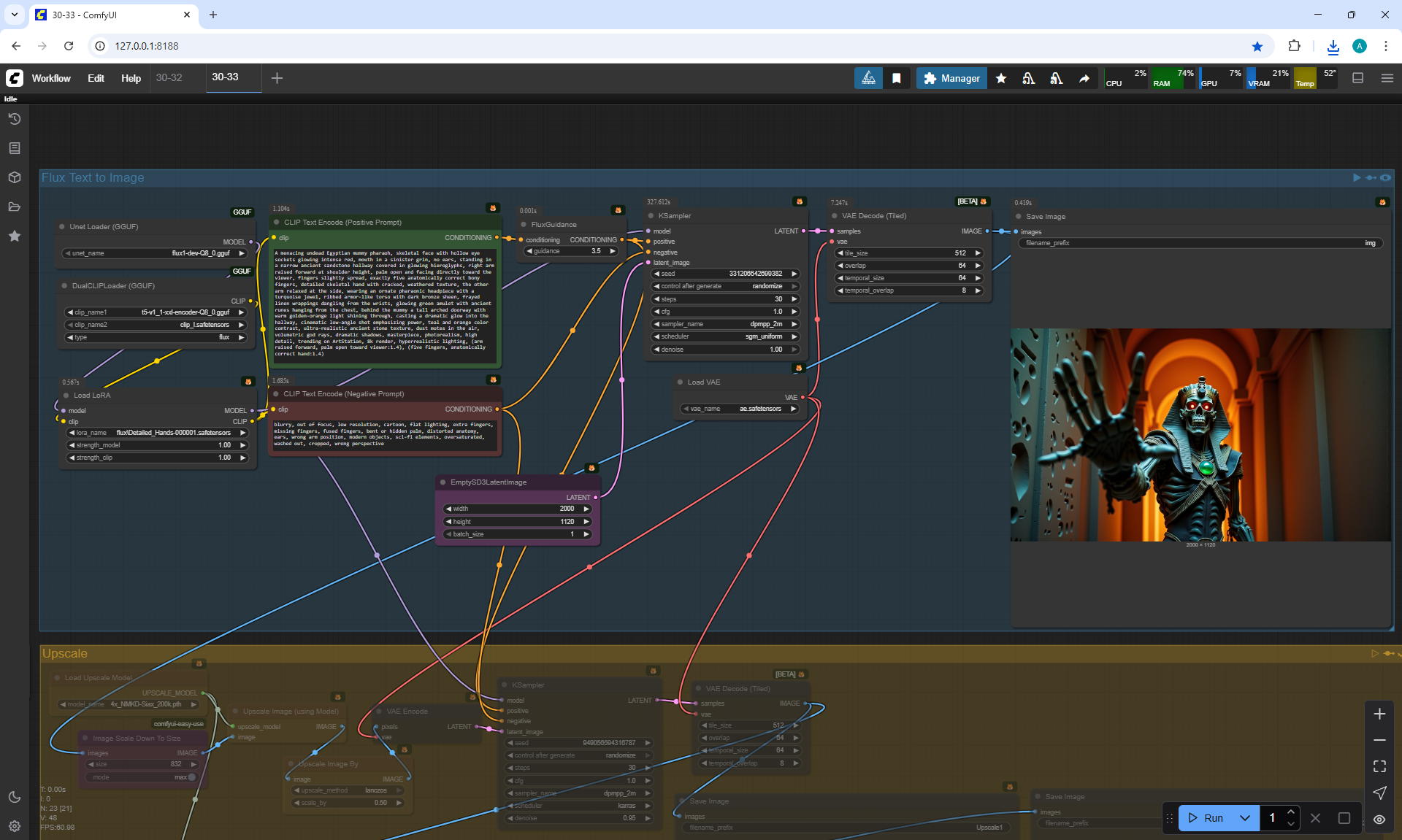This screenshot has height=840, width=1402.
Task: Click the Manager button
Action: point(951,78)
